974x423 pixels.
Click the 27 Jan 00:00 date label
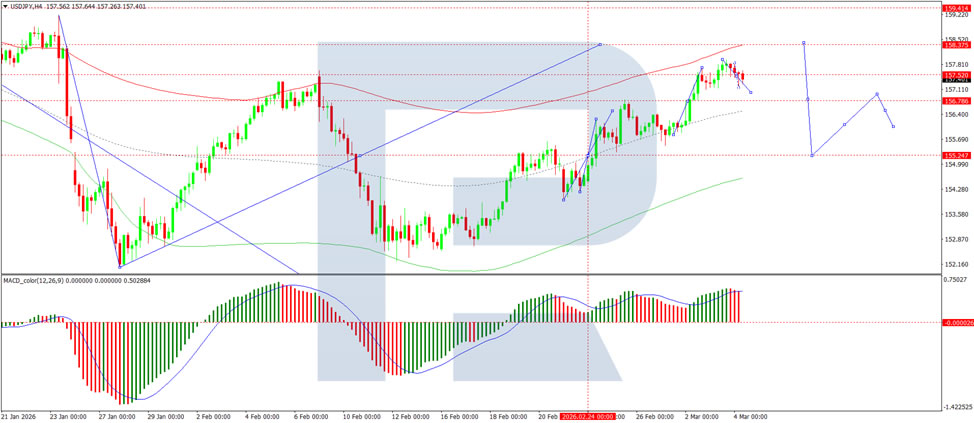118,416
